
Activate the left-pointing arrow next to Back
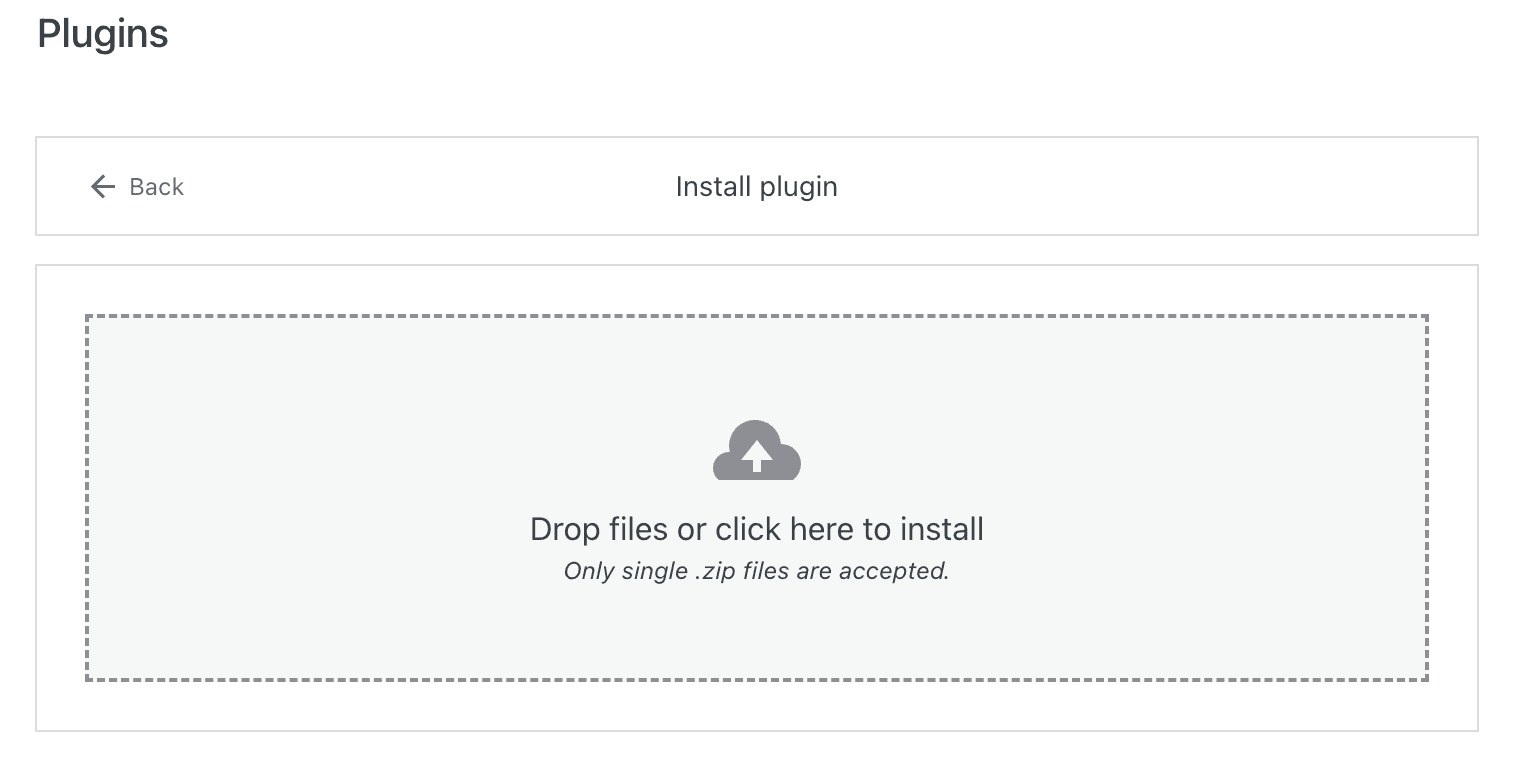tap(102, 187)
